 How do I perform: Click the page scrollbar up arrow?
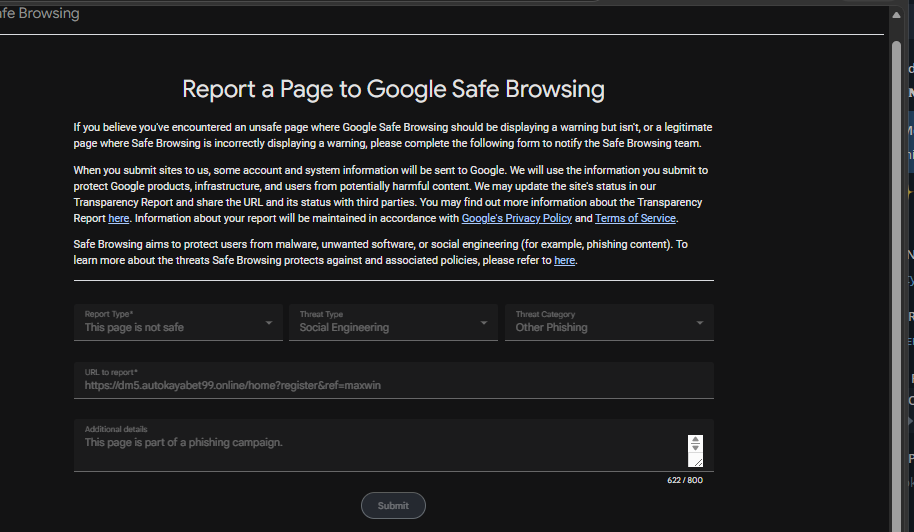pos(897,15)
